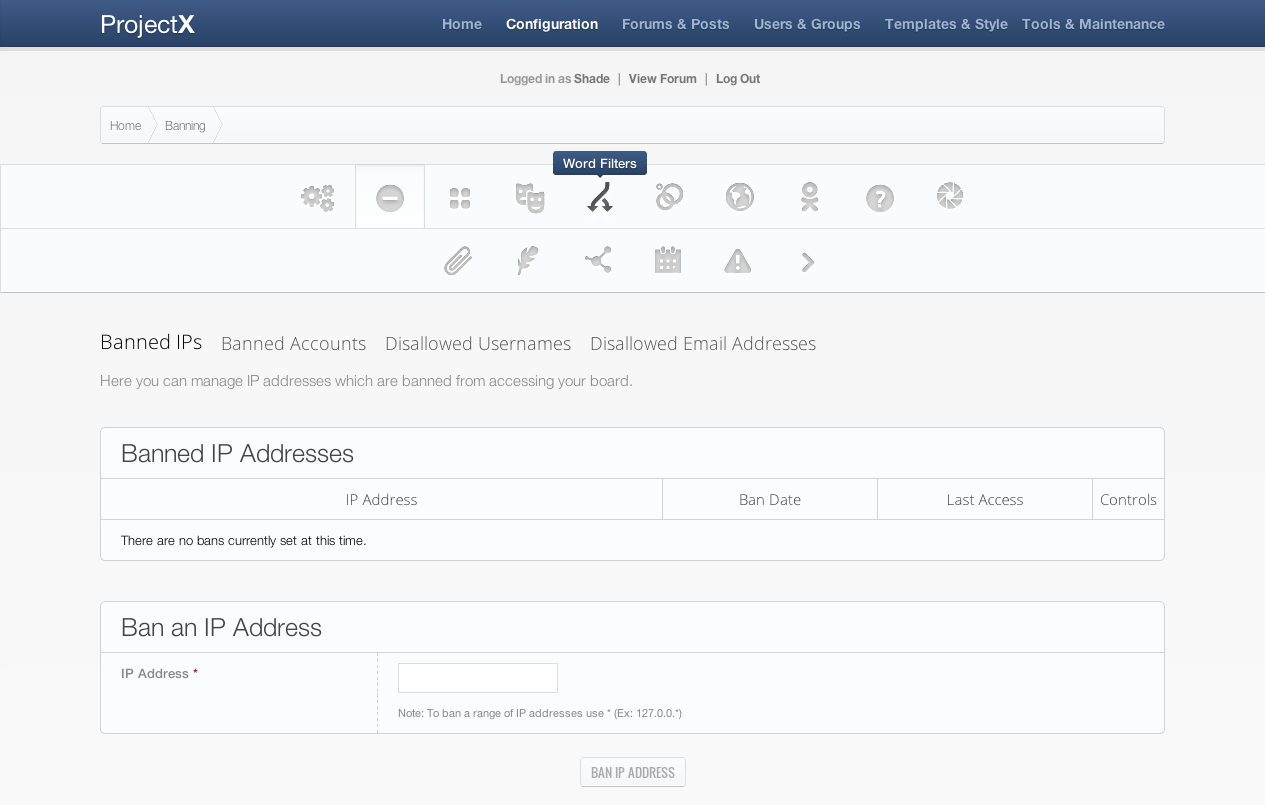Expand more options with right chevron
Viewport: 1265px width, 805px height.
click(808, 262)
